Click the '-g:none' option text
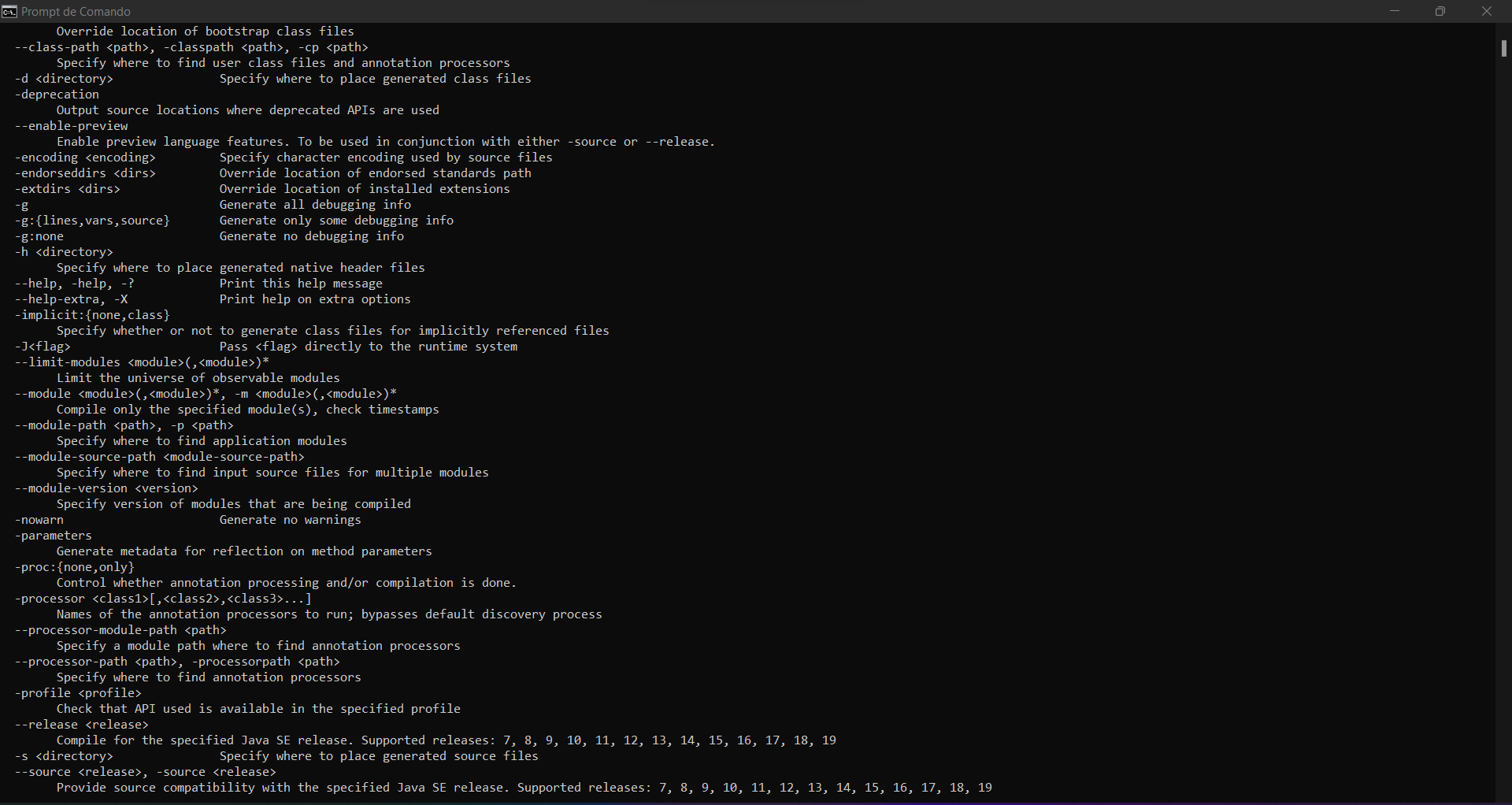Viewport: 1512px width, 805px height. coord(39,236)
